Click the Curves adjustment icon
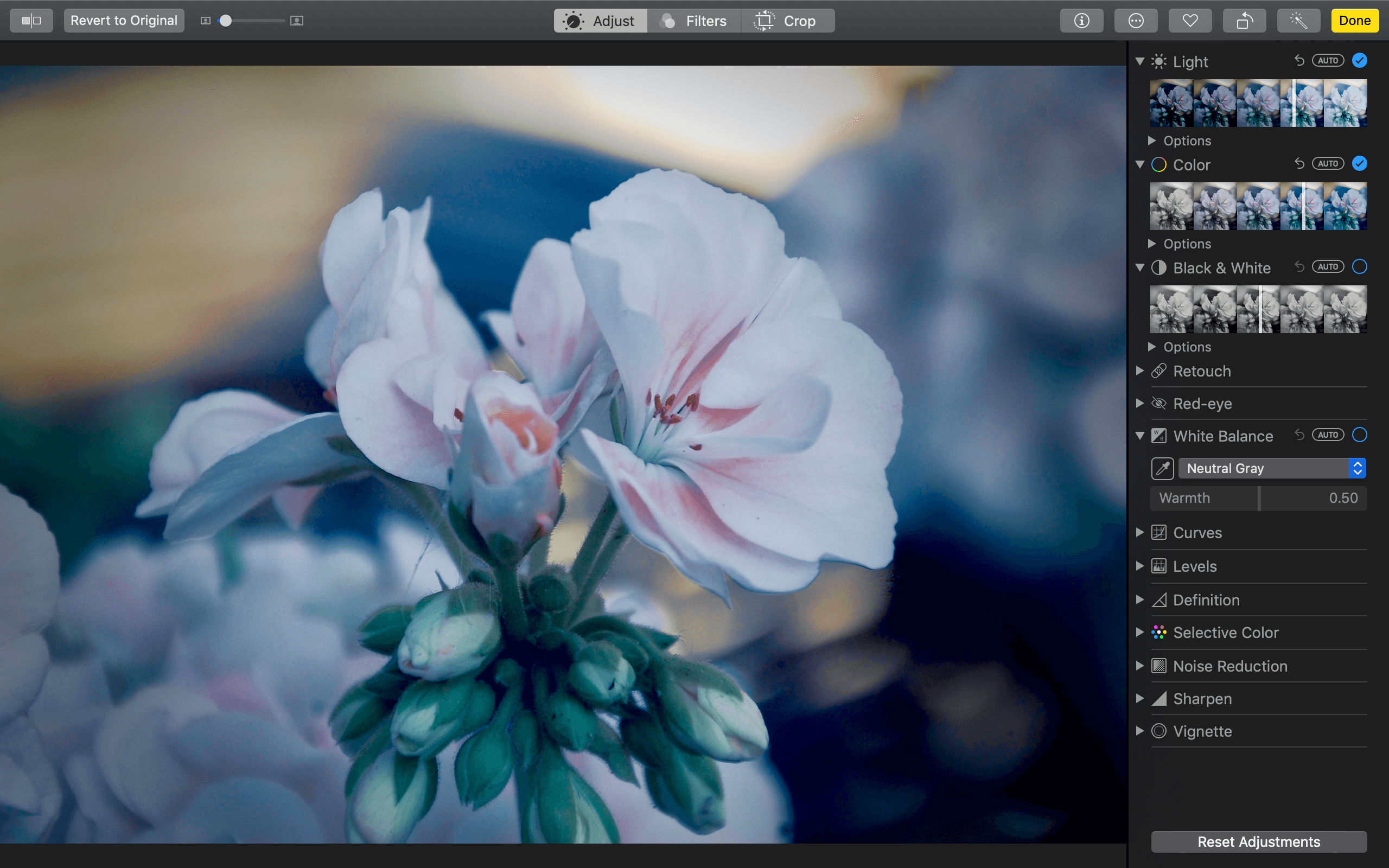Viewport: 1389px width, 868px height. tap(1158, 532)
